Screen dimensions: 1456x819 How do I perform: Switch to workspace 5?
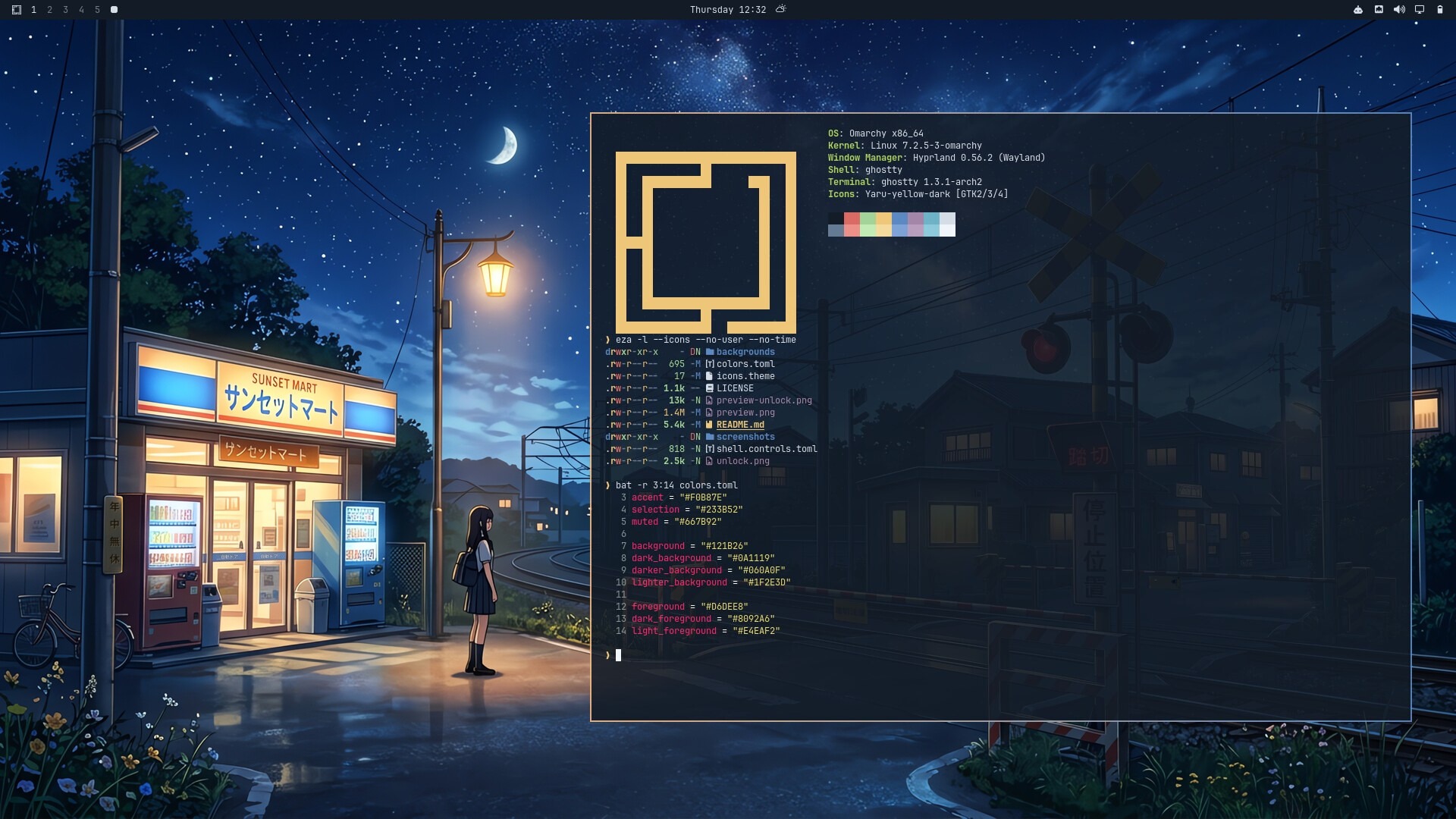point(97,10)
